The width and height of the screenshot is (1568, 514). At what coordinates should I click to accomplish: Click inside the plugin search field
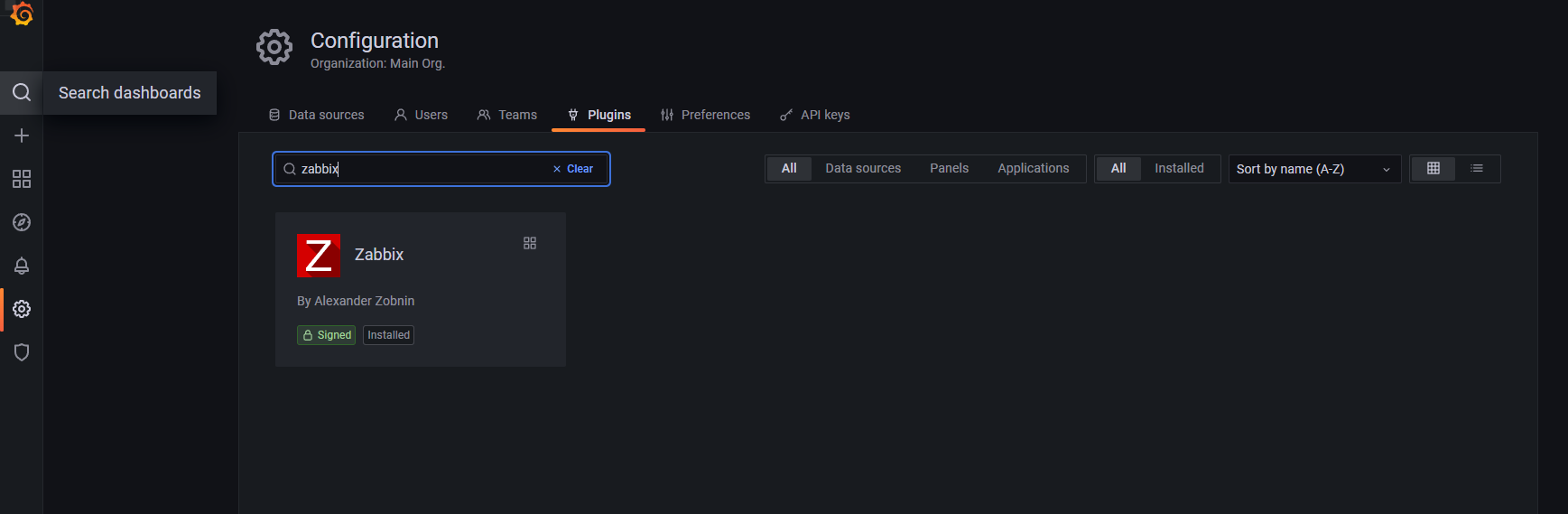tap(441, 169)
